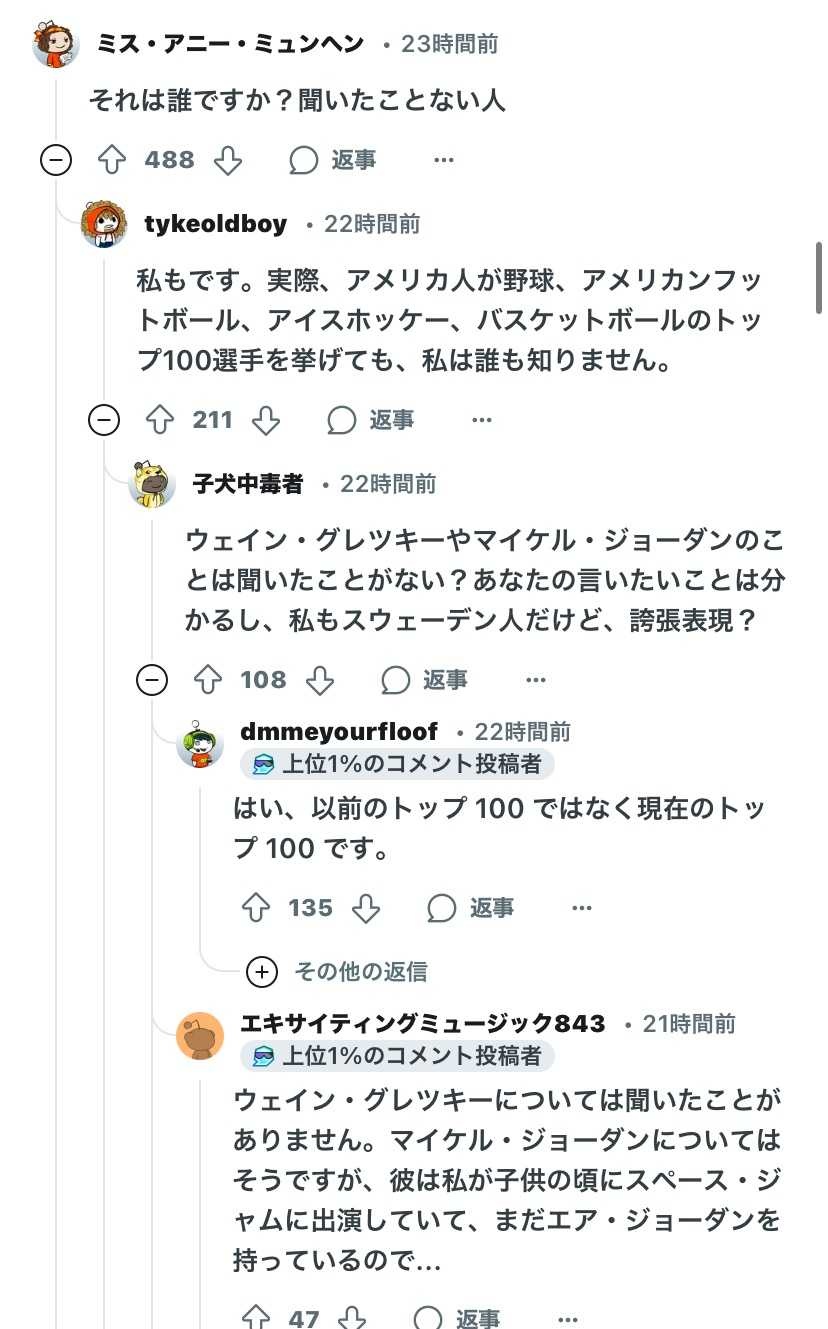
Task: Upvote the 108-point comment
Action: (207, 680)
